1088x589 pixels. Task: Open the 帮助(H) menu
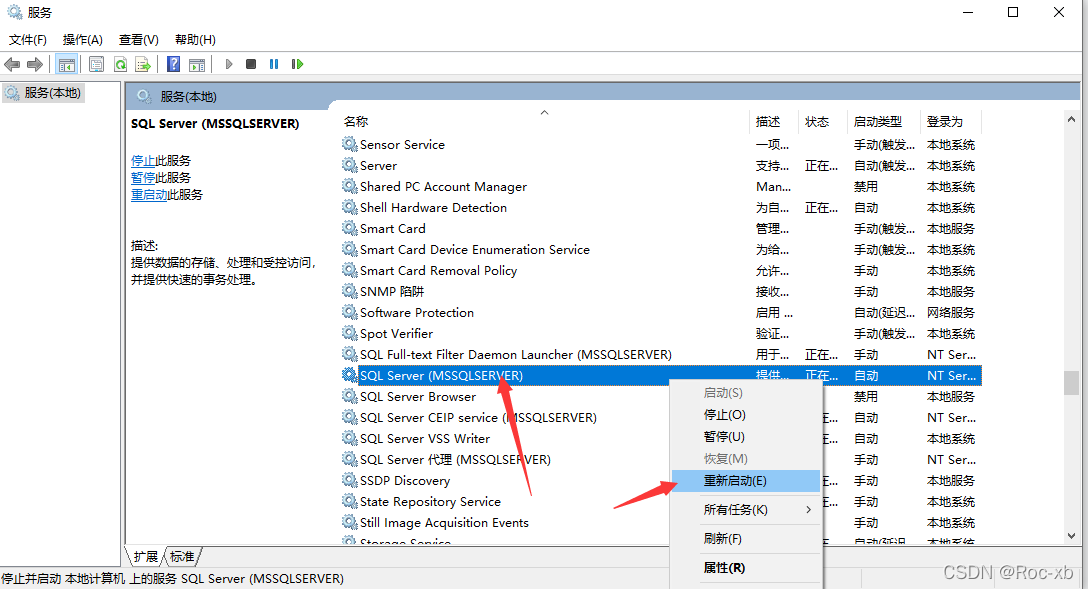[x=195, y=40]
